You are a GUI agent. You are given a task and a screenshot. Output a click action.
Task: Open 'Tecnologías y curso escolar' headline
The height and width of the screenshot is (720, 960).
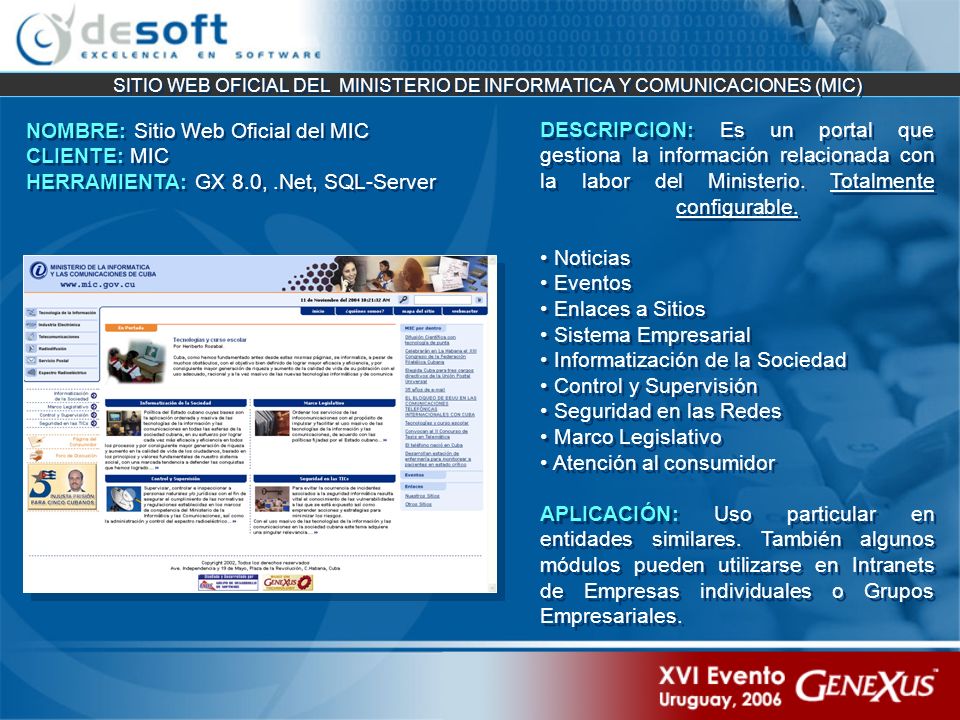point(209,340)
